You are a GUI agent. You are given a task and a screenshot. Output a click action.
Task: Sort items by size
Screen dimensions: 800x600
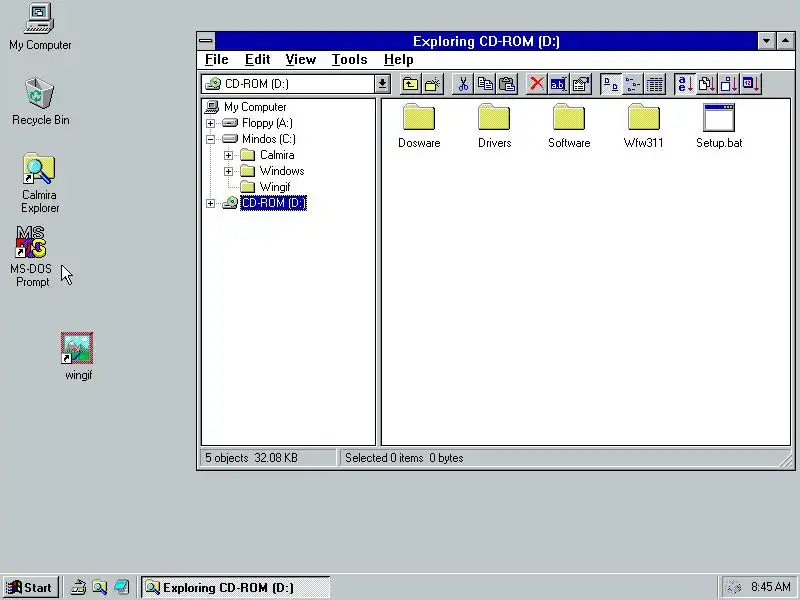[729, 84]
